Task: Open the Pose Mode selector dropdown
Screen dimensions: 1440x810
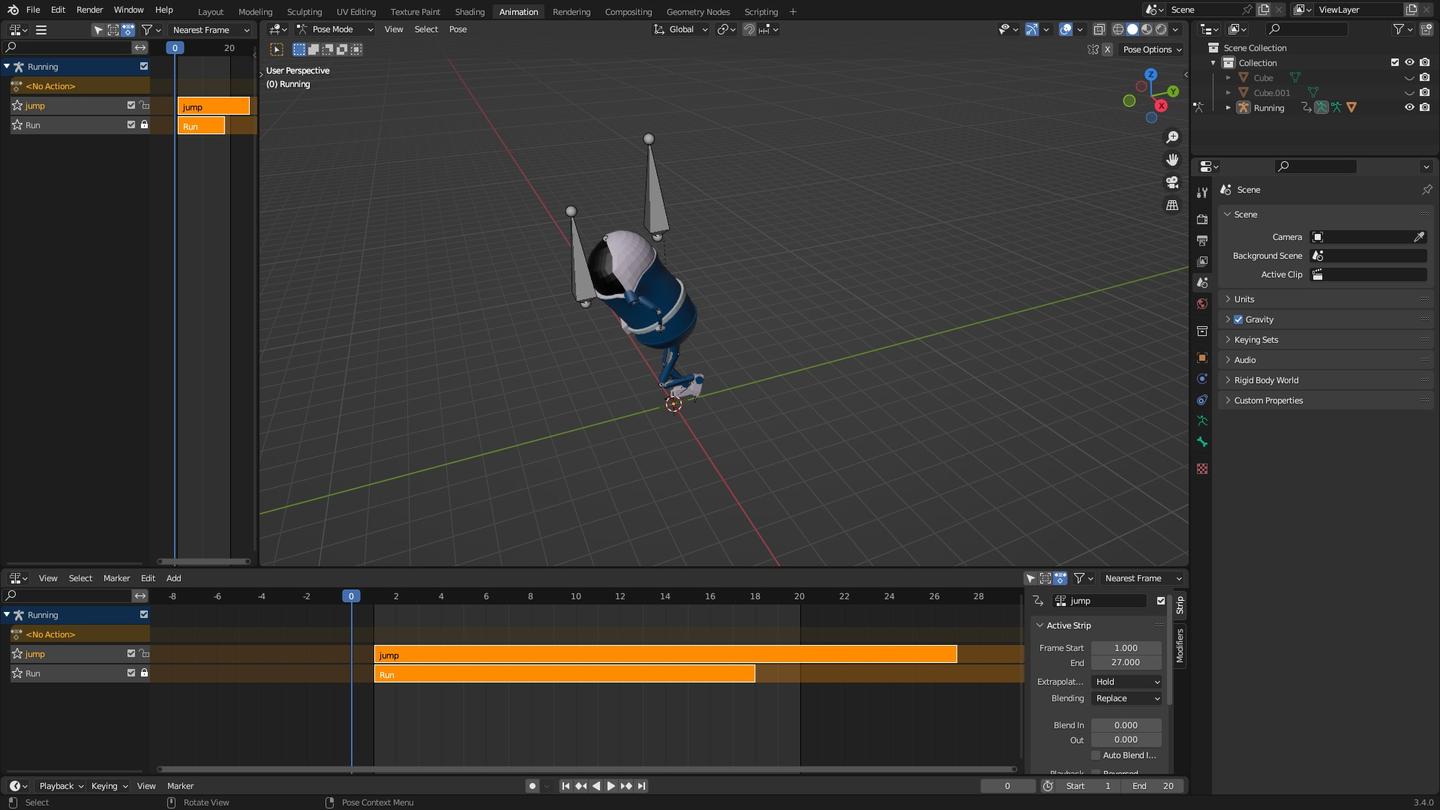Action: click(x=335, y=29)
